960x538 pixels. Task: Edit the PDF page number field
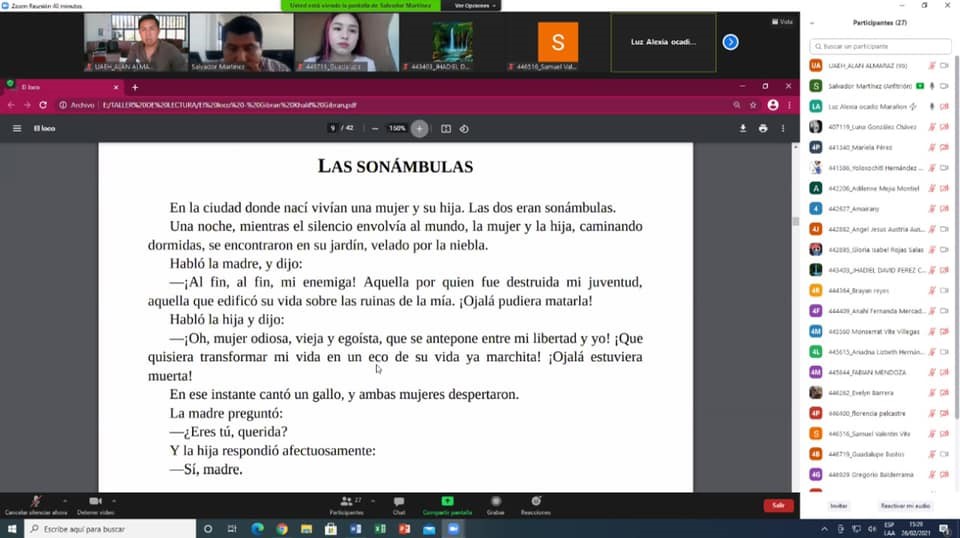[x=332, y=129]
